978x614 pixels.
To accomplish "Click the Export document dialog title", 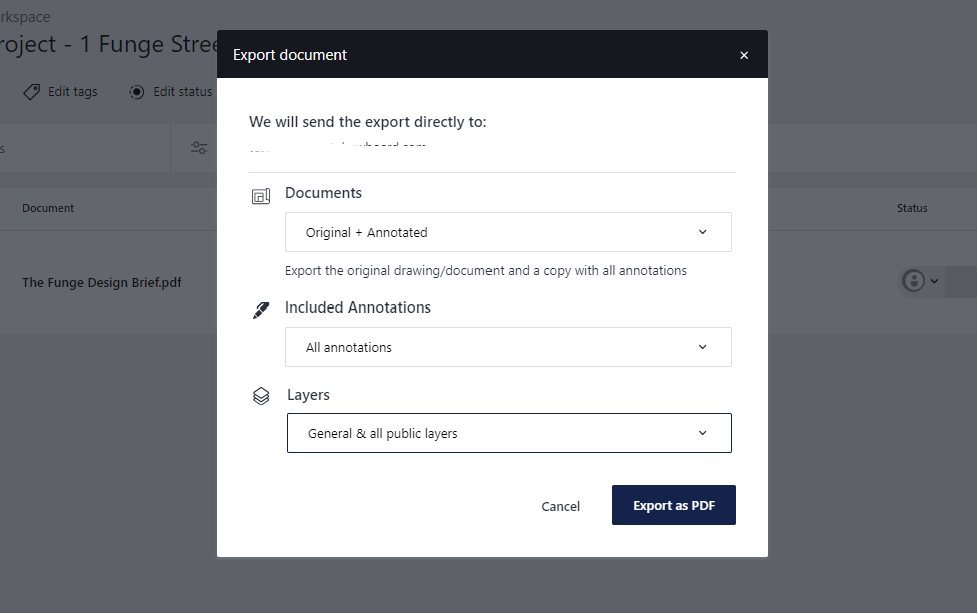I will point(289,55).
